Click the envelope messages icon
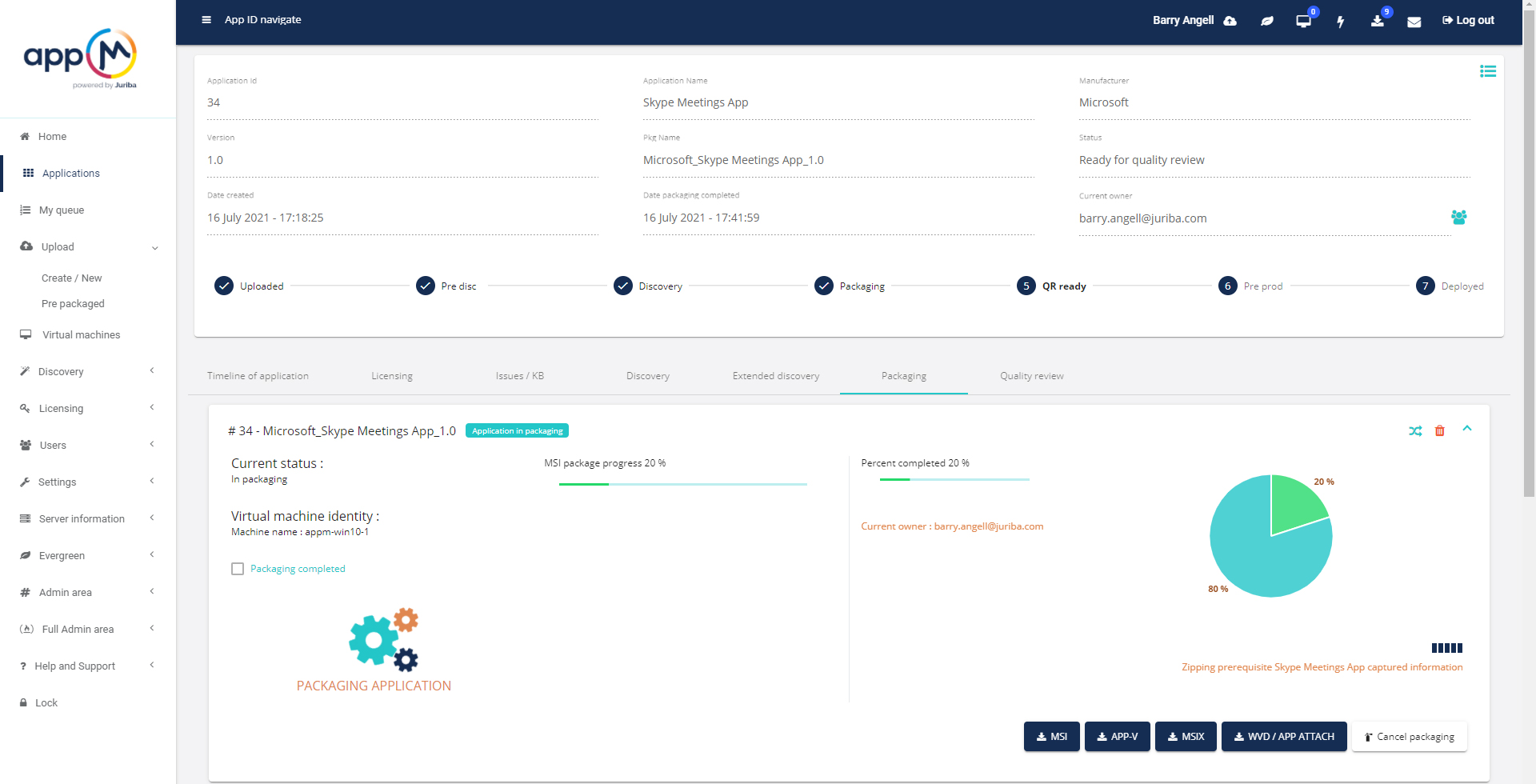The image size is (1536, 784). coord(1414,22)
